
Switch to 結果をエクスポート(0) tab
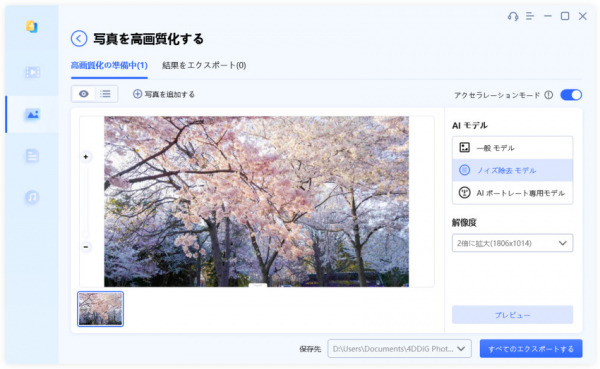[x=204, y=65]
